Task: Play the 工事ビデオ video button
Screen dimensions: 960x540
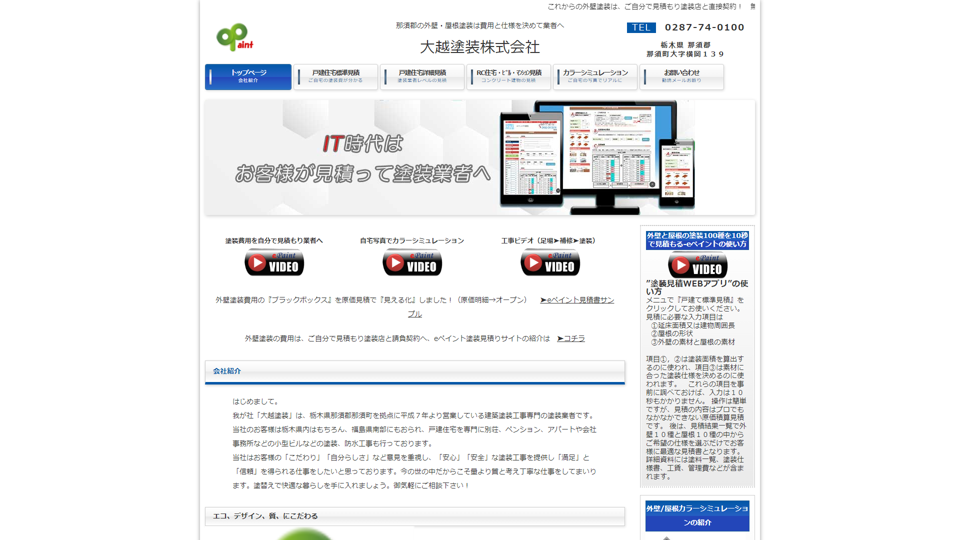Action: (549, 263)
